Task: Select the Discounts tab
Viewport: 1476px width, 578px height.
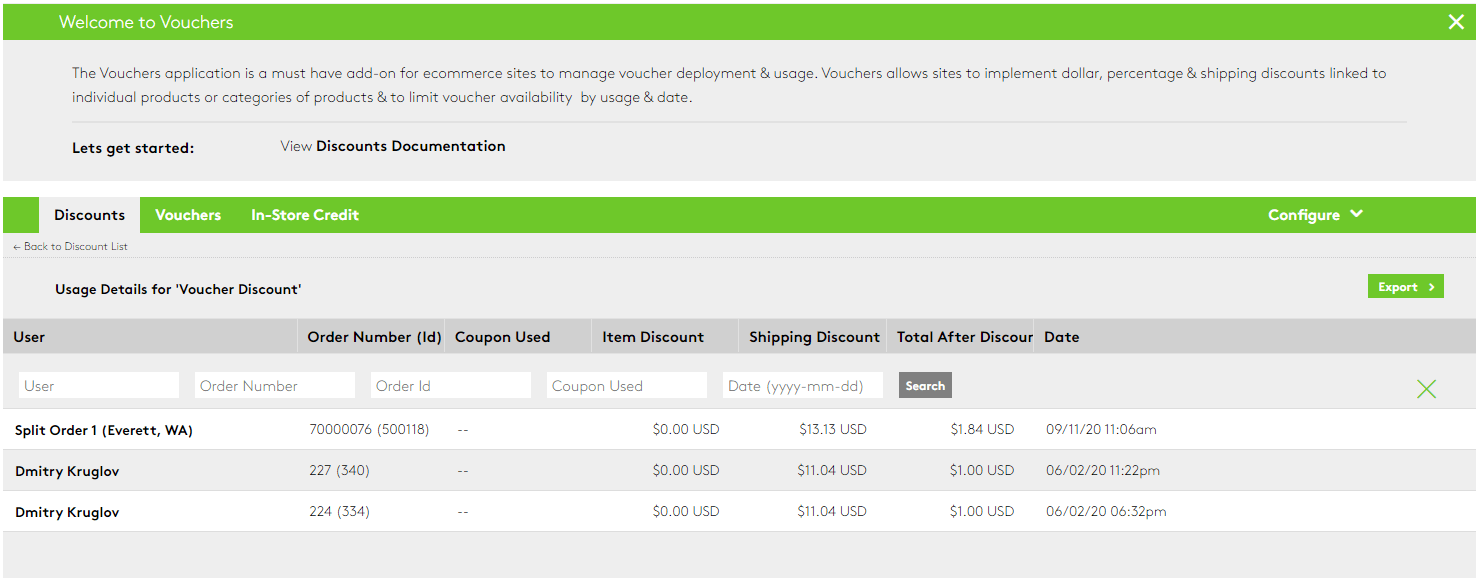Action: [x=88, y=214]
